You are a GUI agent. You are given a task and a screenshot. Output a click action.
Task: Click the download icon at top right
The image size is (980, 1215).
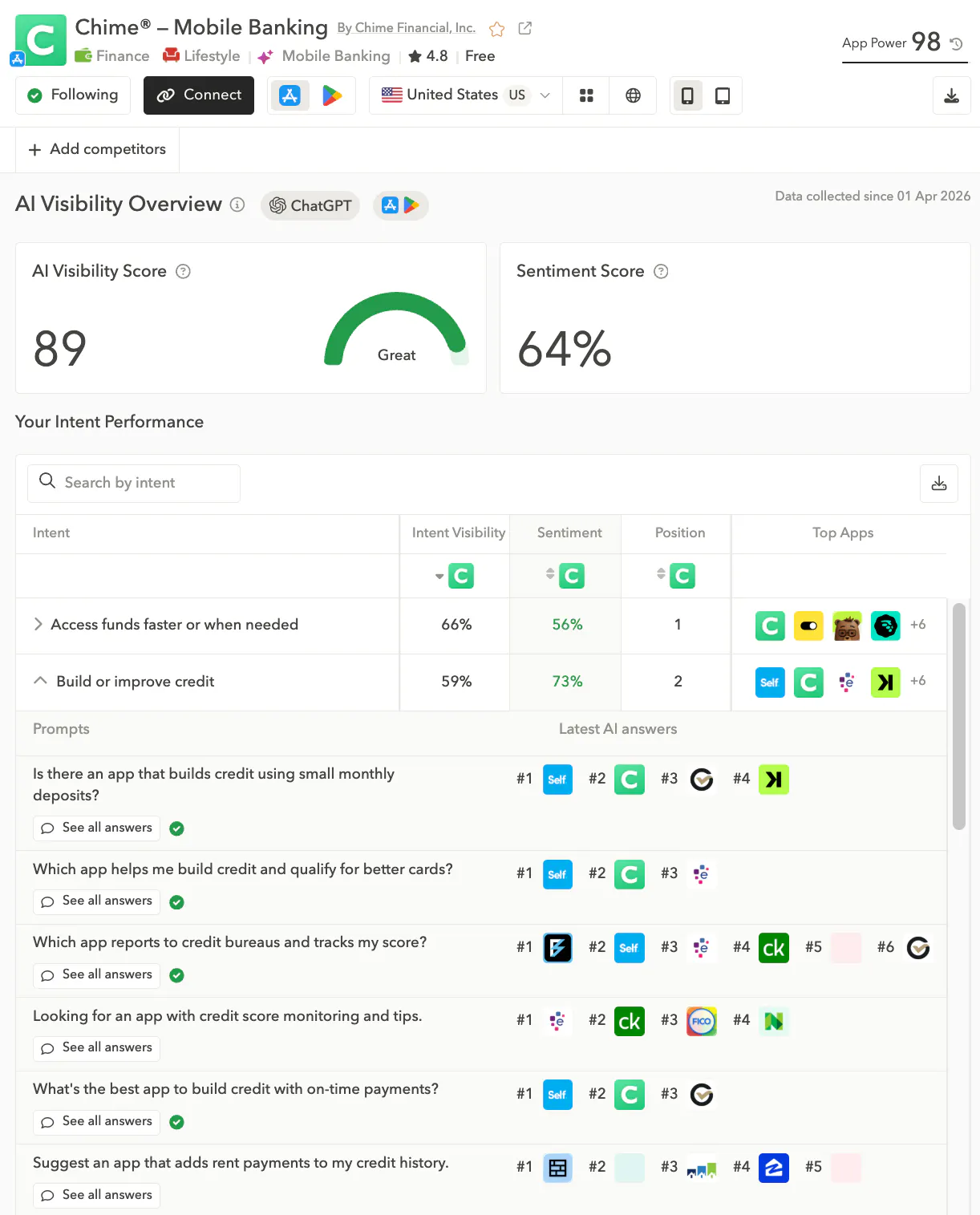tap(951, 95)
